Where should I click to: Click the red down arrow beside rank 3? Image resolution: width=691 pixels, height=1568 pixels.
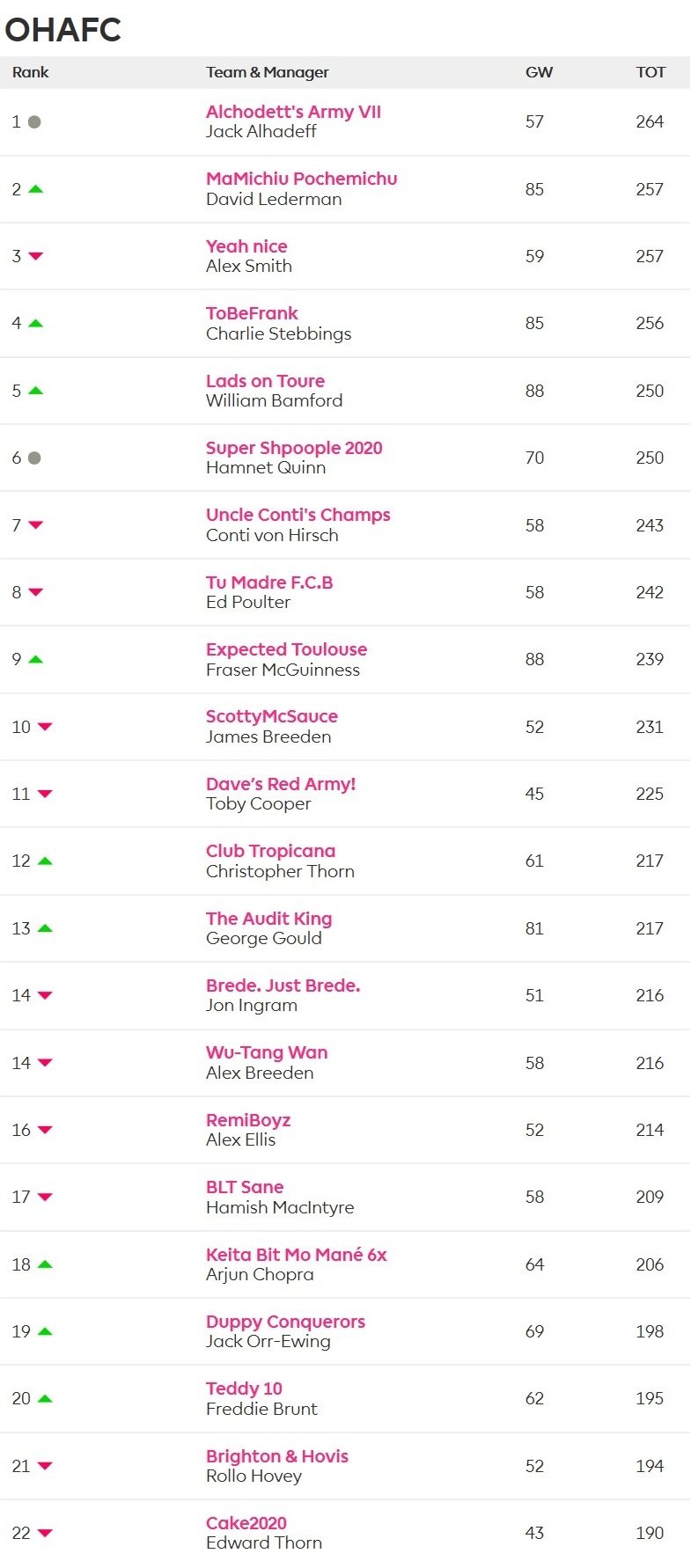click(35, 257)
